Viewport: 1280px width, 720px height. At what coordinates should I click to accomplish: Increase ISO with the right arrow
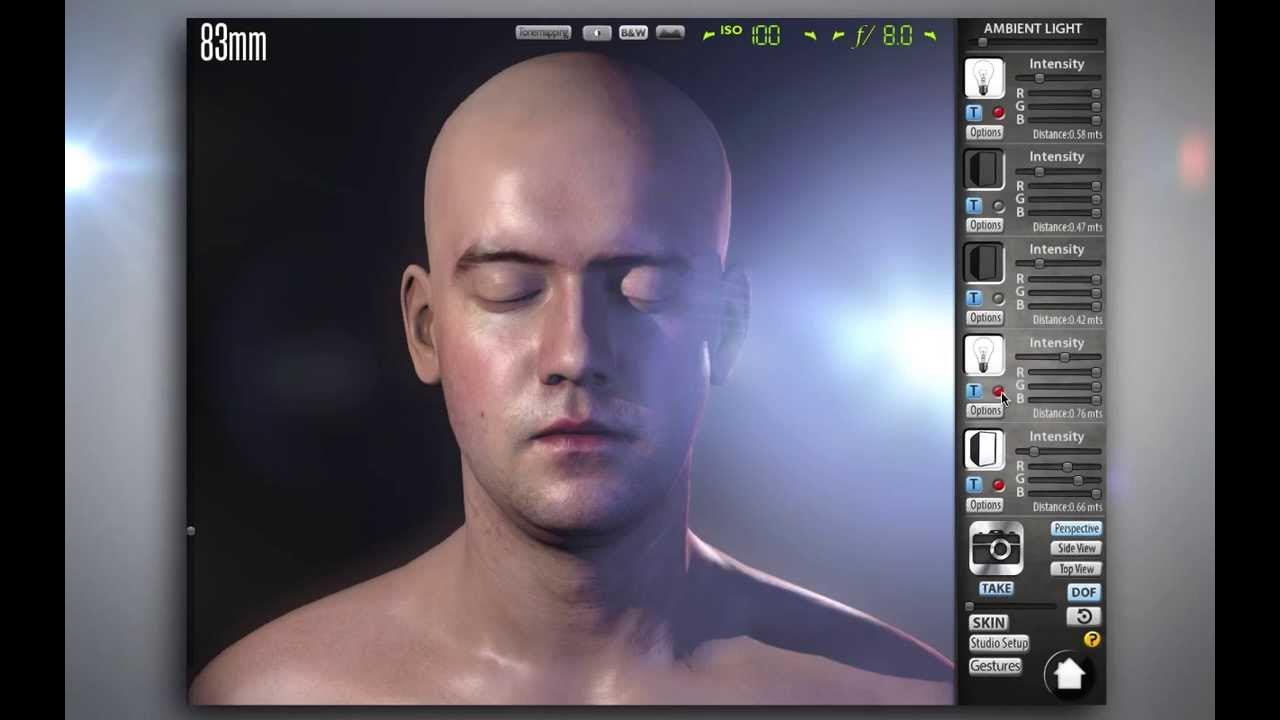click(x=810, y=36)
